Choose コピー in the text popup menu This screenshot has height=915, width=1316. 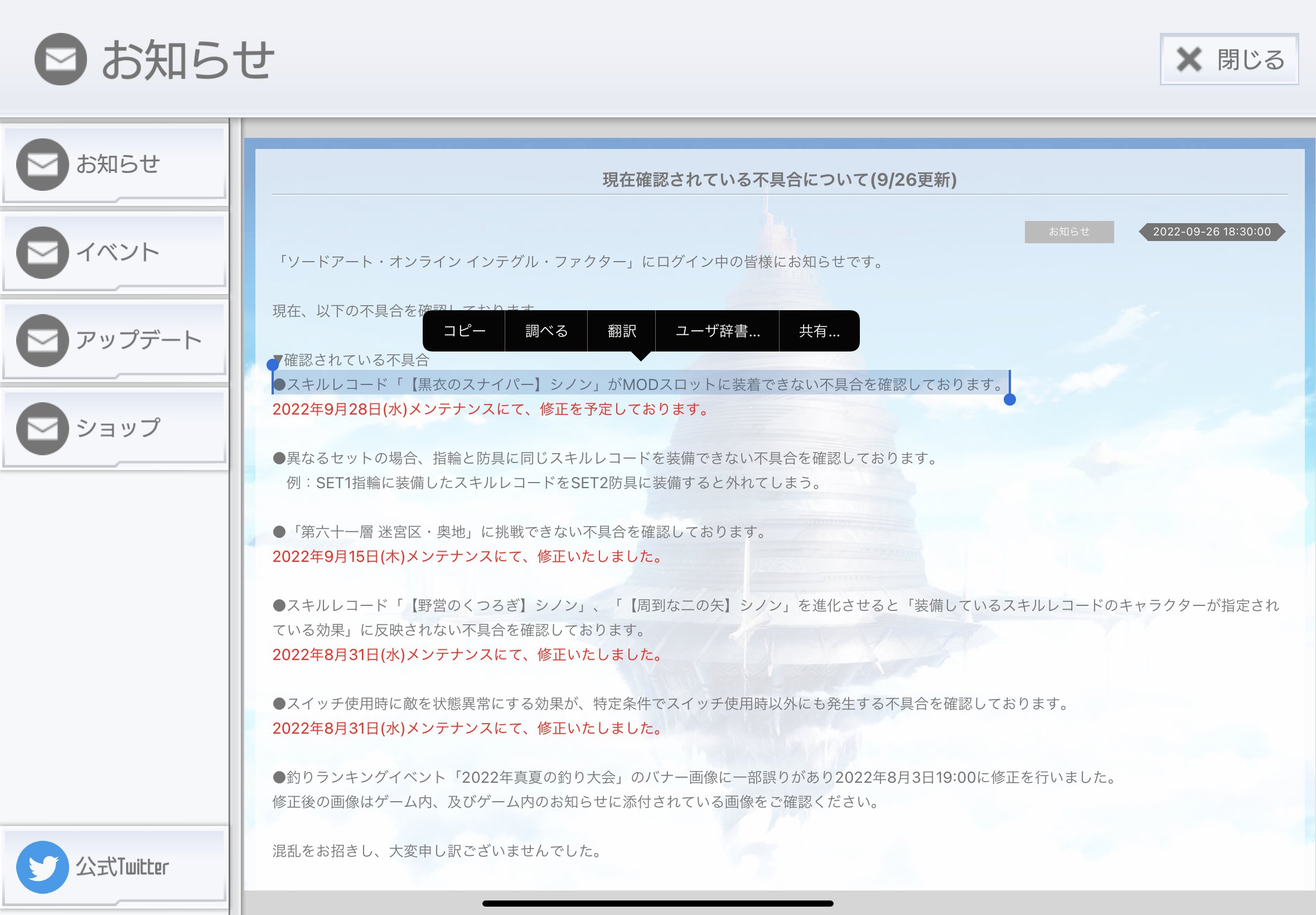[464, 331]
